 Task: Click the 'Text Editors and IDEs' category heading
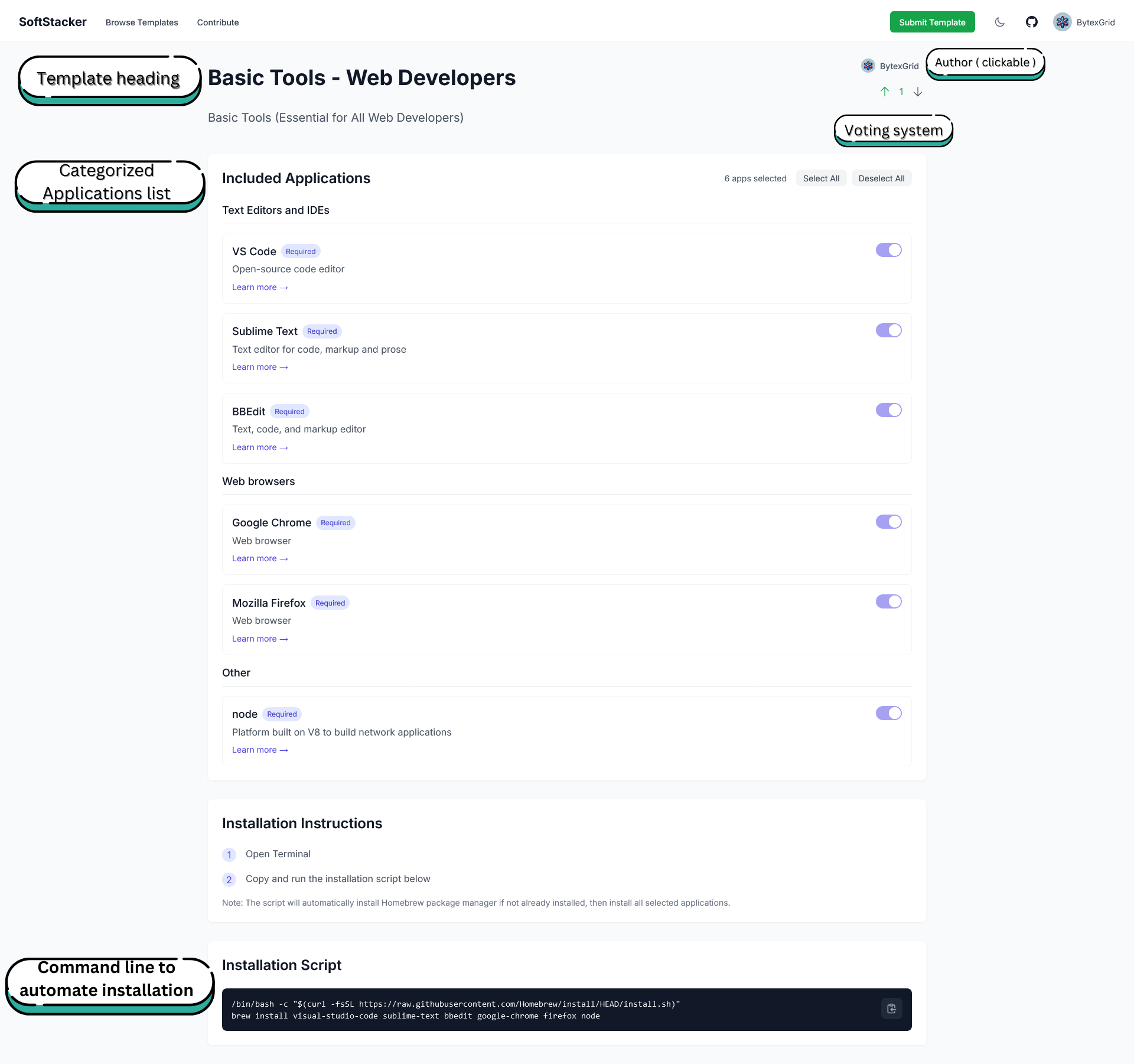click(276, 210)
